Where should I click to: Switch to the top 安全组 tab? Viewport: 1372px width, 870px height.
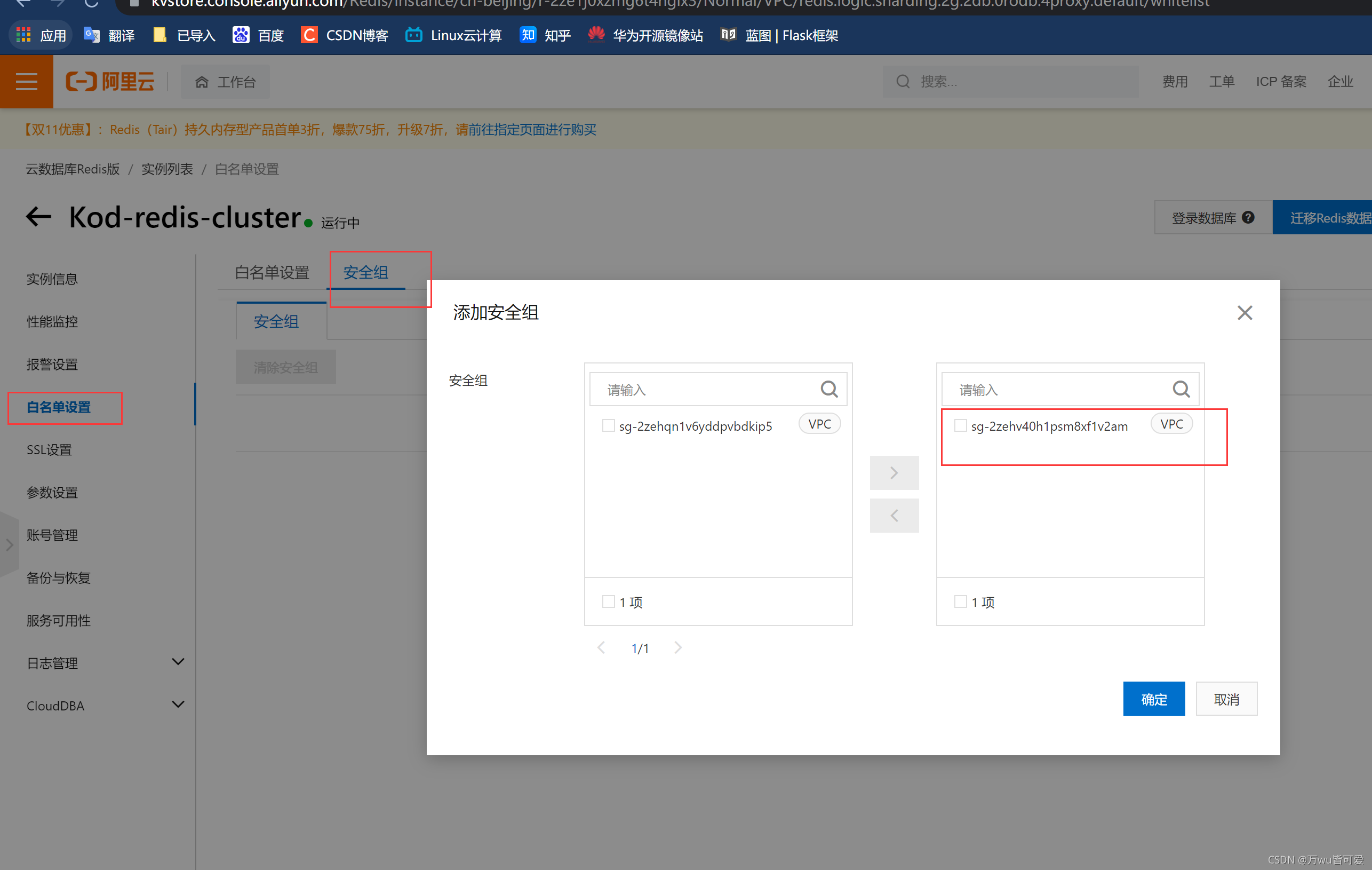[366, 273]
